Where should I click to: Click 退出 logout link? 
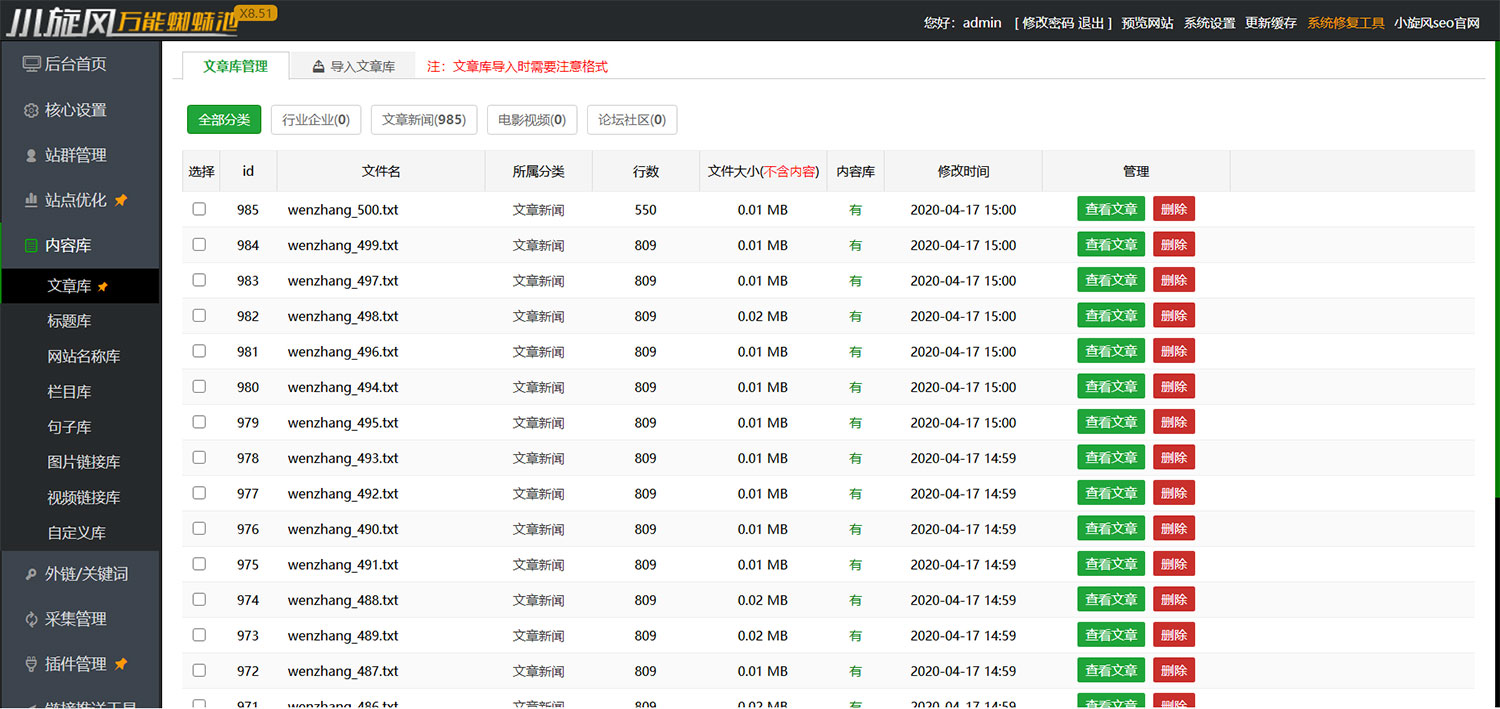[x=1091, y=23]
